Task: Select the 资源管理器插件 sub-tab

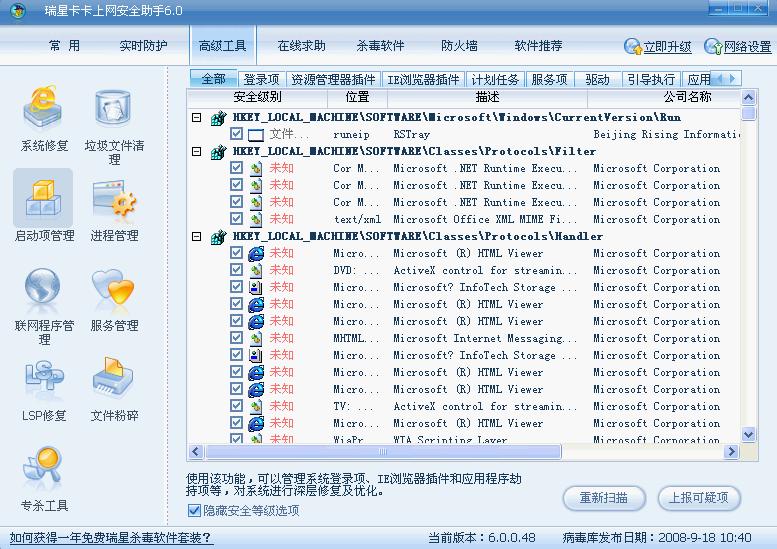Action: click(x=333, y=79)
